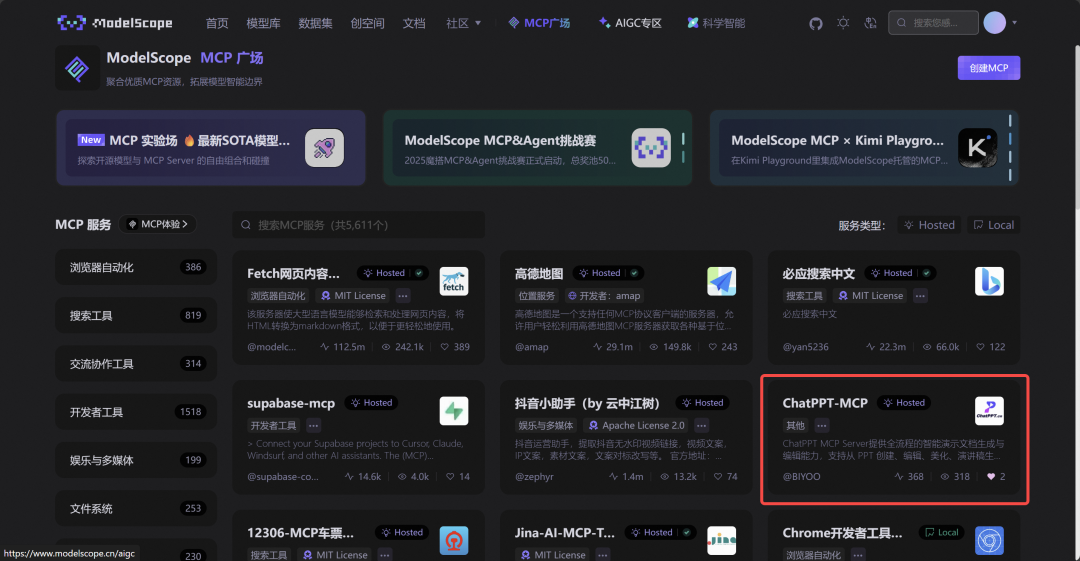Focus the header search box
Screen dimensions: 1080x561
(x=933, y=23)
